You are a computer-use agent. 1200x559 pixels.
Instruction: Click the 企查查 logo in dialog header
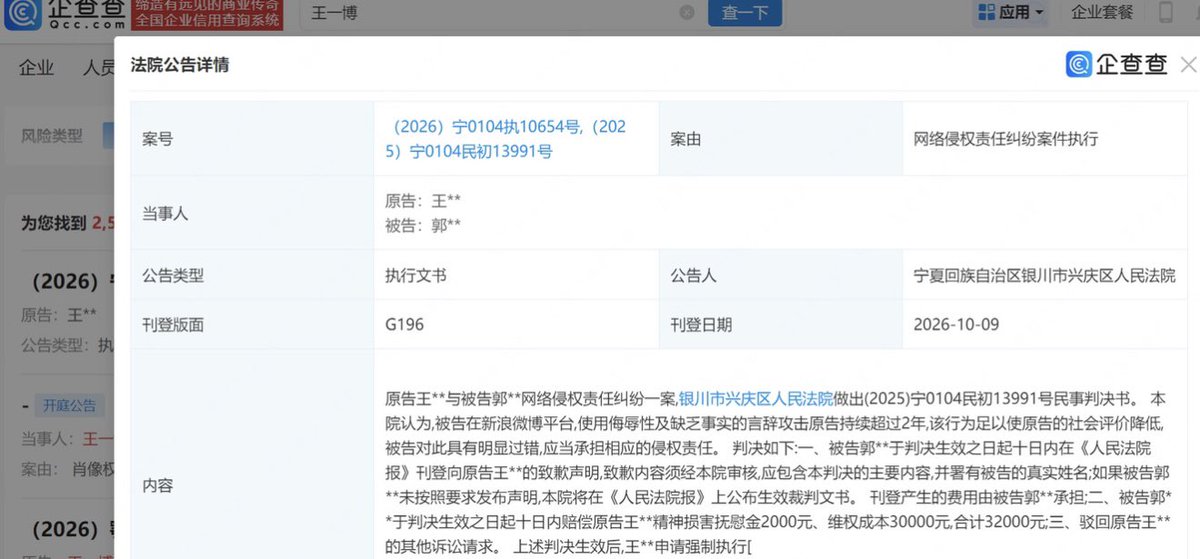point(1116,65)
